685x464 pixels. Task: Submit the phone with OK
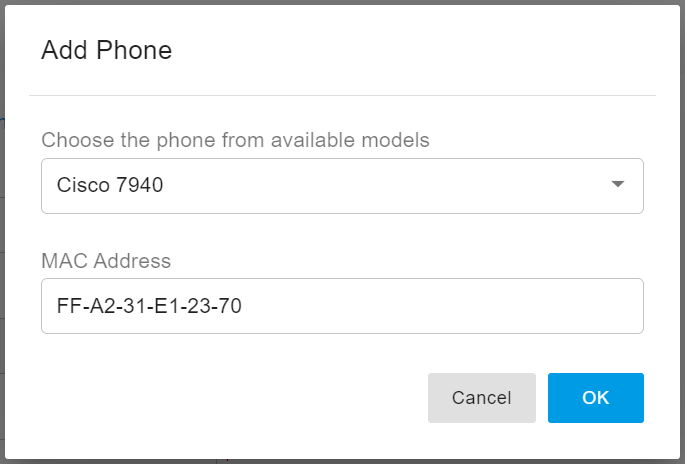point(595,398)
